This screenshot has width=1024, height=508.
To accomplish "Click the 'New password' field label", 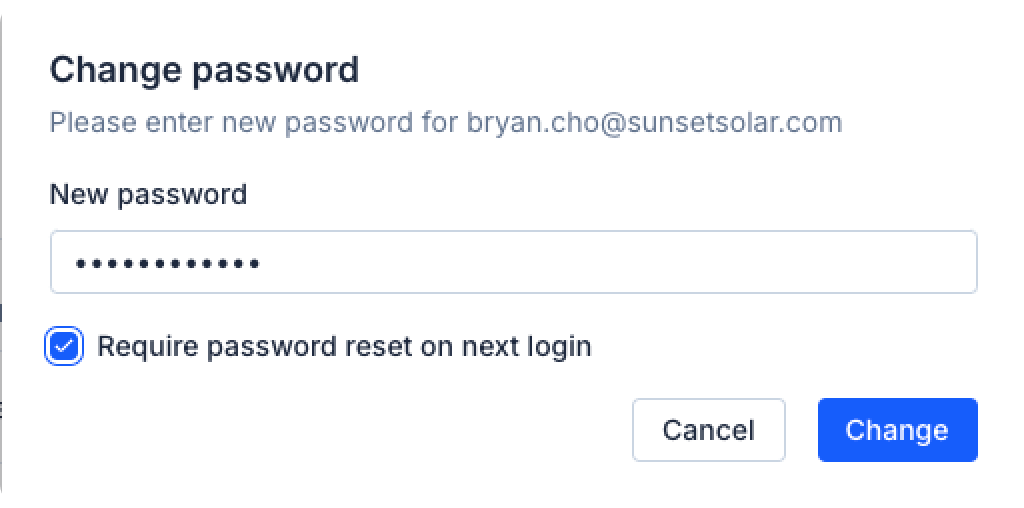I will [x=148, y=194].
